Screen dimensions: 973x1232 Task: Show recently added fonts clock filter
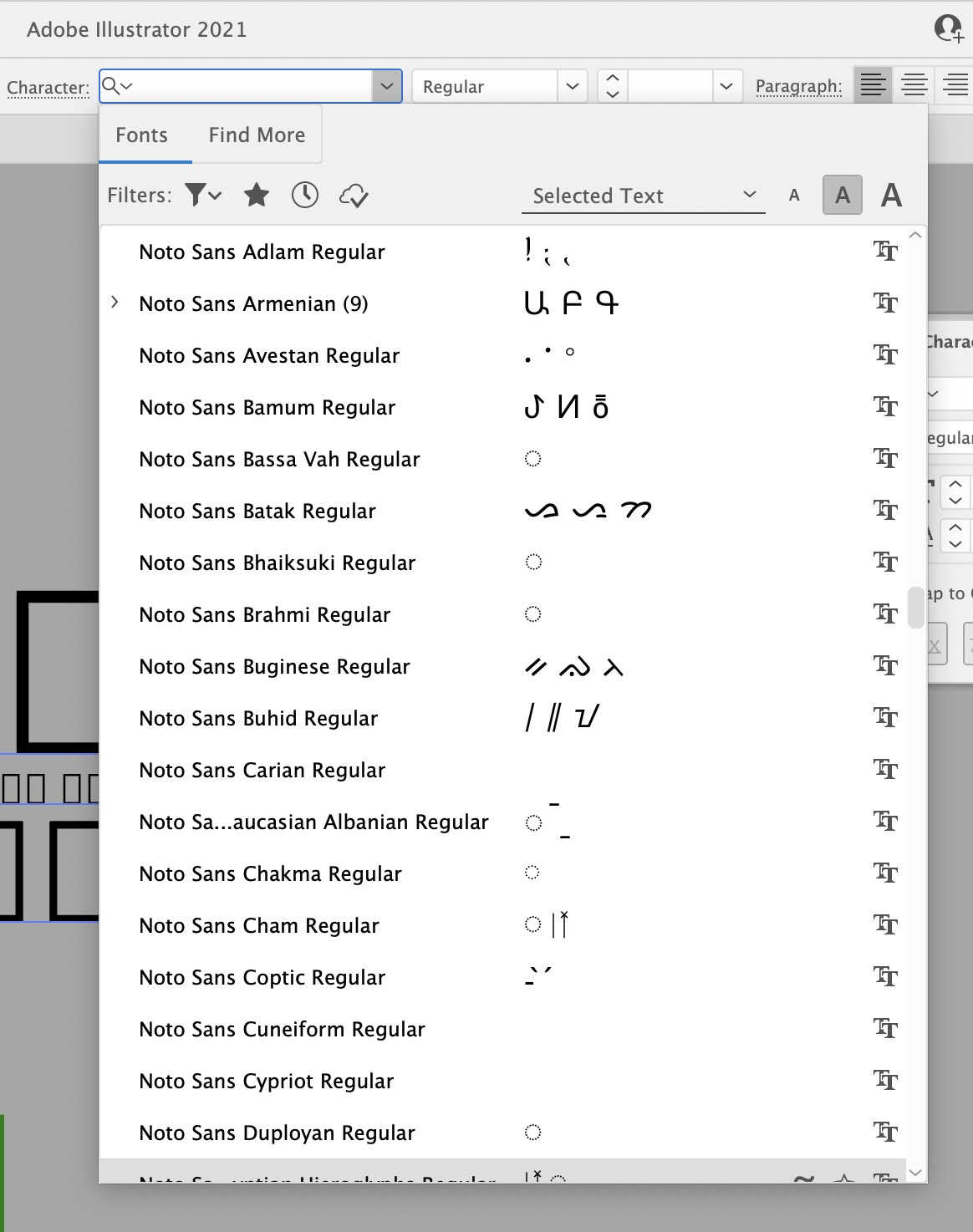[x=305, y=196]
